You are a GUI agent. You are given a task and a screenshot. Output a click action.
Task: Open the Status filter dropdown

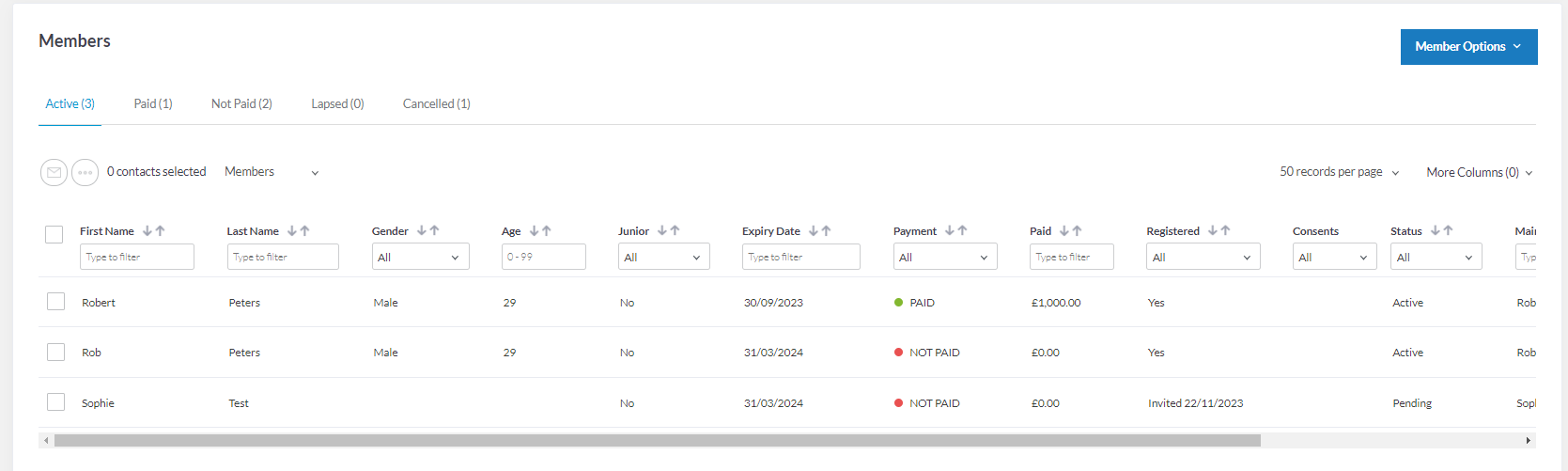pos(1436,257)
